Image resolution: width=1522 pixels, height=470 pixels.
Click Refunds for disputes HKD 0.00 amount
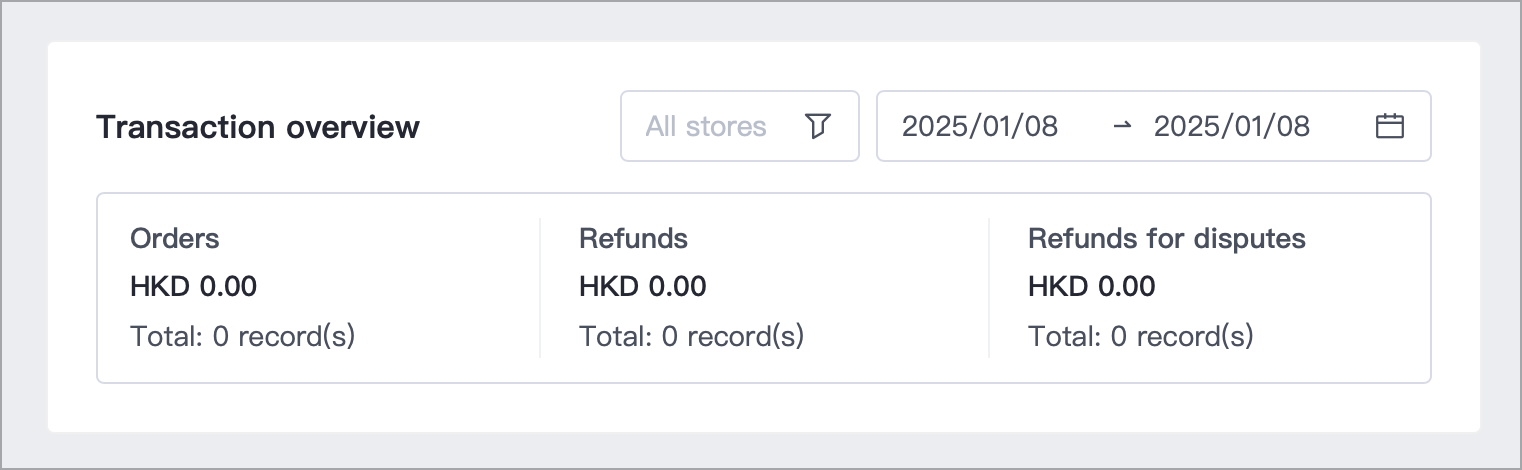[x=1091, y=287]
